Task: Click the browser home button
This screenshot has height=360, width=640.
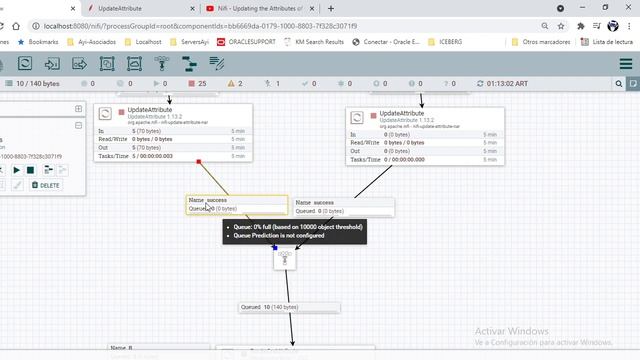Action: pos(16,26)
